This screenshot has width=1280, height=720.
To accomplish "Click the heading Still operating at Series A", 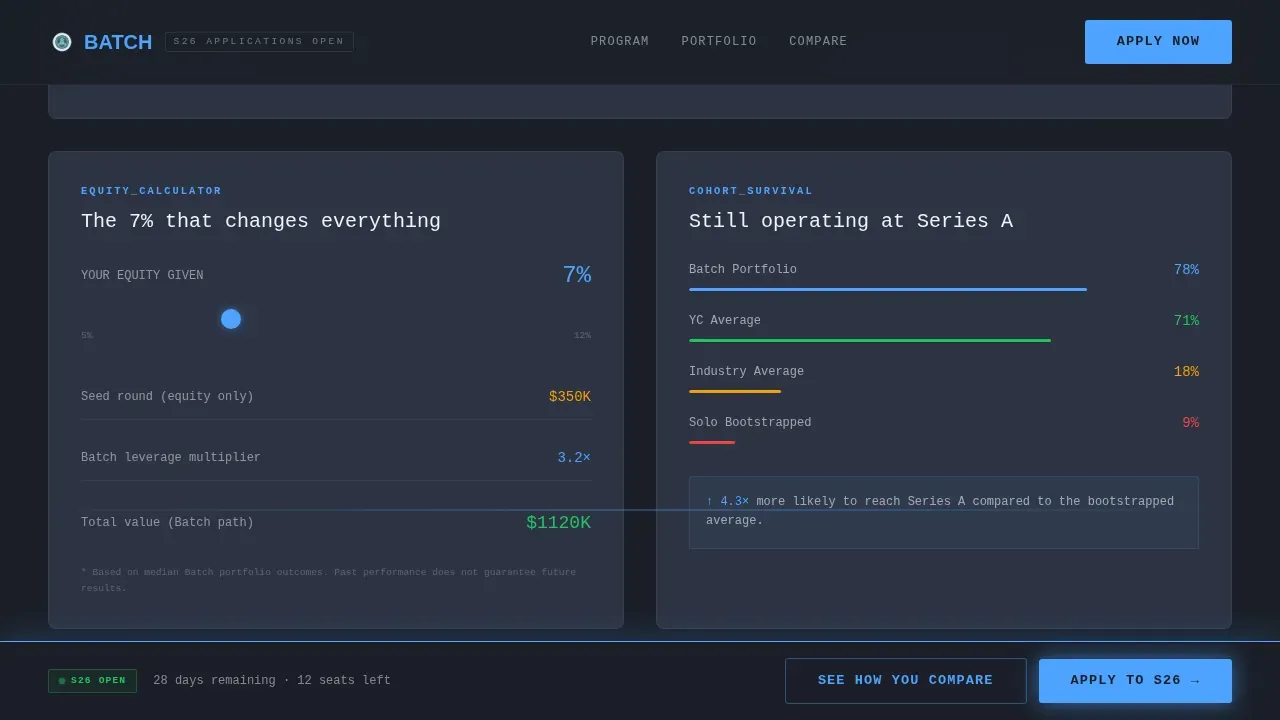I will pyautogui.click(x=851, y=221).
